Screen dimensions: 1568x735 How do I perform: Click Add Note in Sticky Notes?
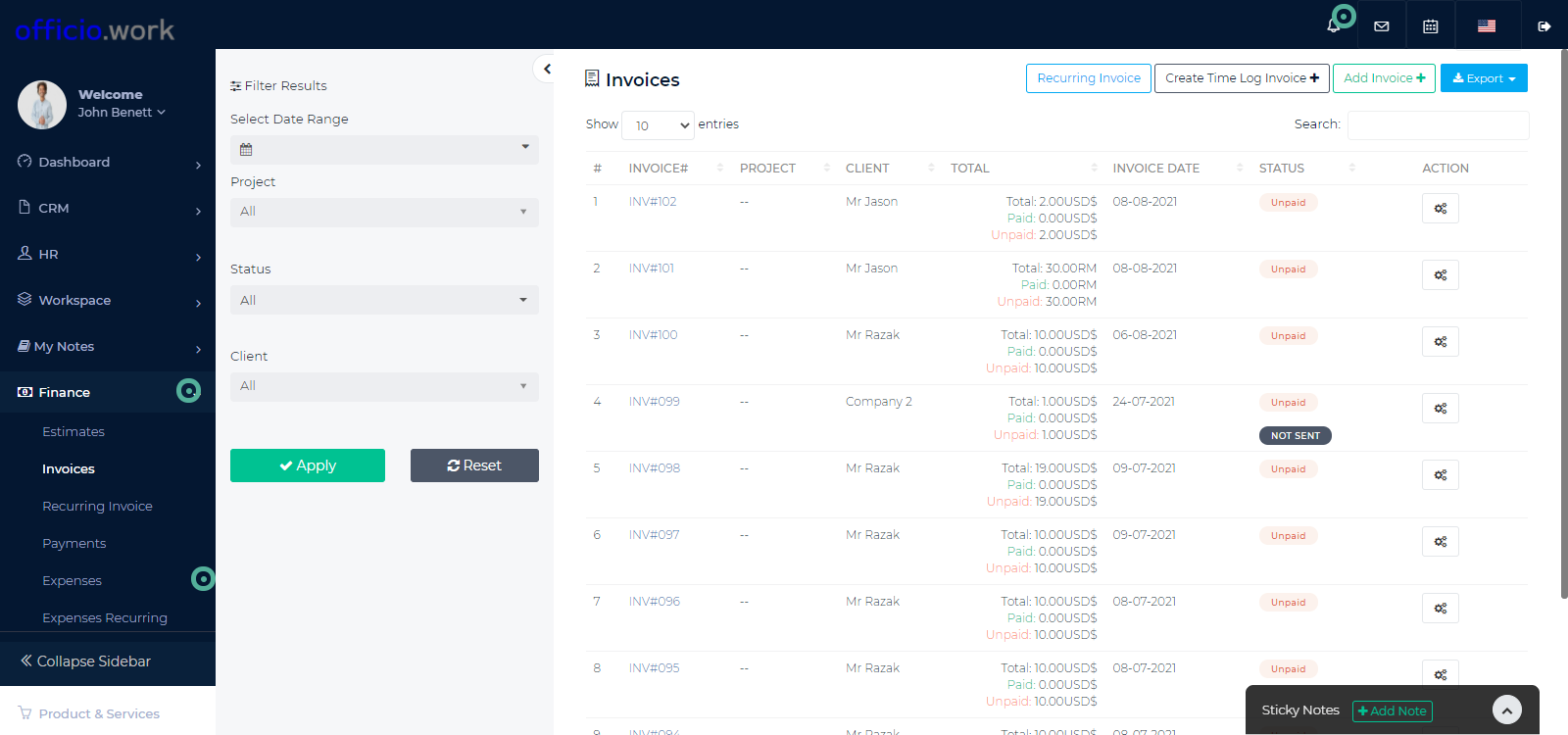tap(1393, 711)
